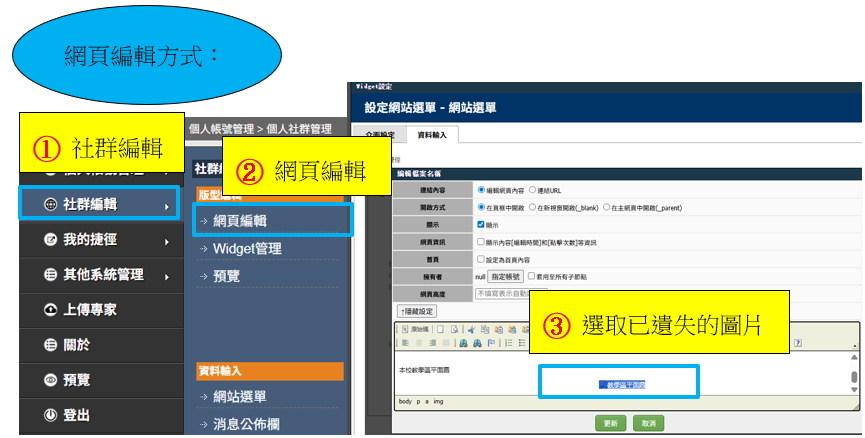Image resolution: width=865 pixels, height=438 pixels.
Task: Click the 其他系統管理 icon in sidebar
Action: click(50, 275)
